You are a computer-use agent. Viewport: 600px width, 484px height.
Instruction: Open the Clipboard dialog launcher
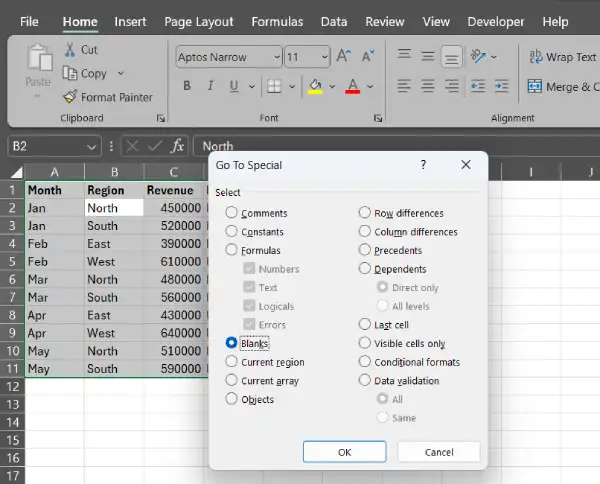pyautogui.click(x=161, y=119)
